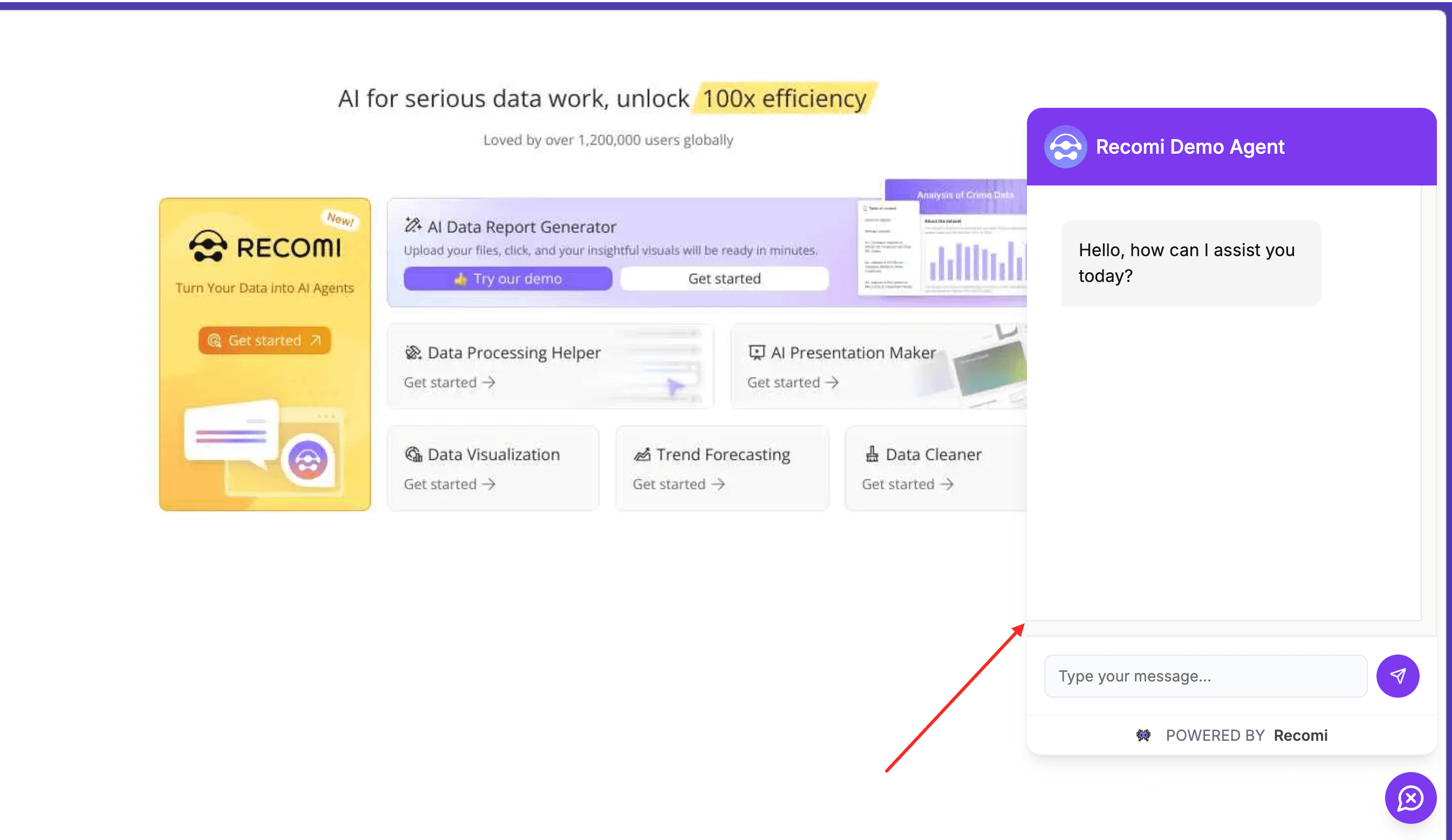Focus the Type your message input field
Screen dimensions: 1452x840
click(1206, 676)
